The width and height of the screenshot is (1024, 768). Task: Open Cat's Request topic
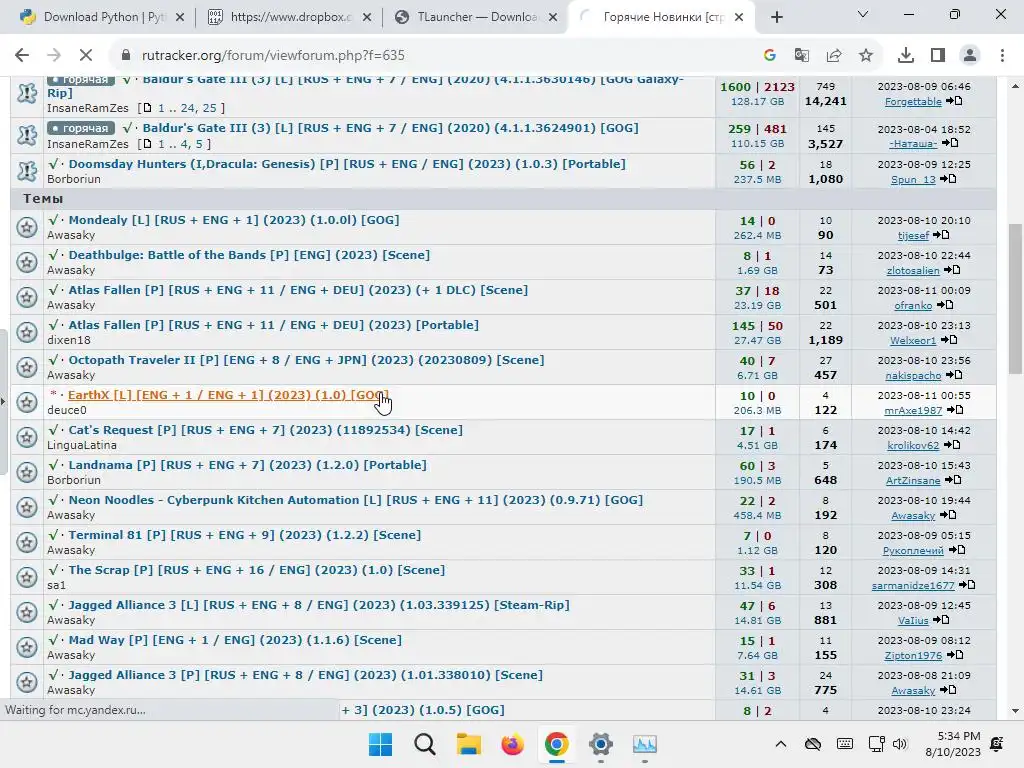(x=265, y=430)
